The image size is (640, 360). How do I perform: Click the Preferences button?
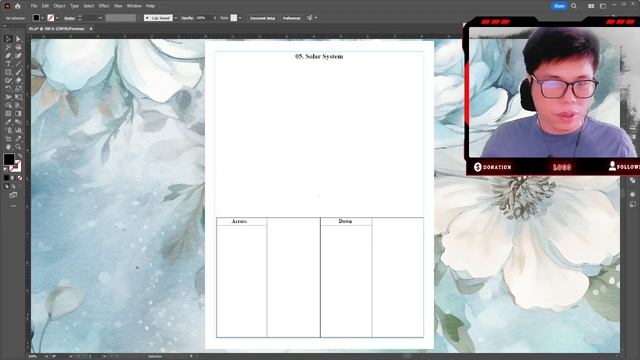[292, 18]
